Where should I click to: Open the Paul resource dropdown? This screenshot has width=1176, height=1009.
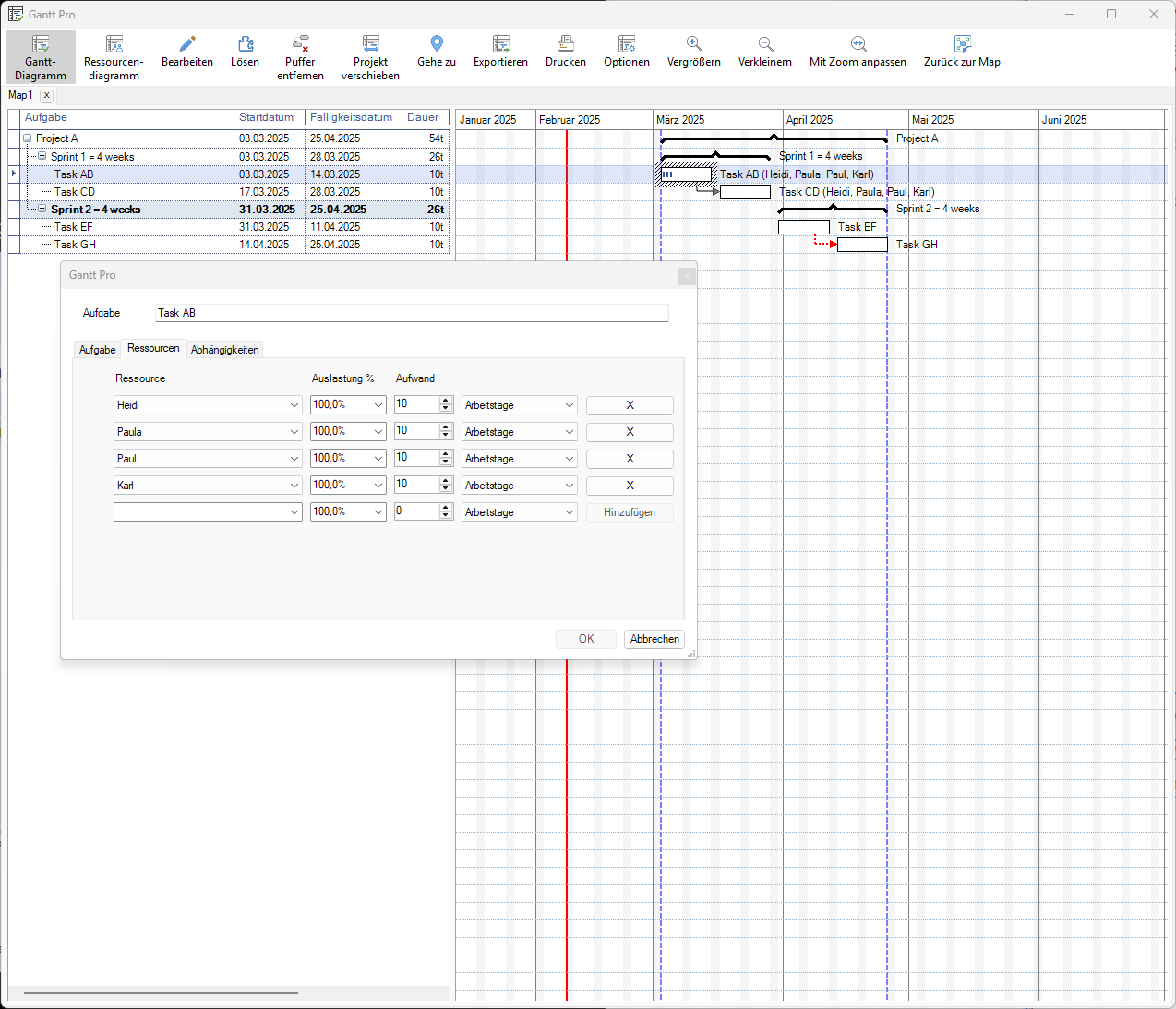click(x=294, y=459)
